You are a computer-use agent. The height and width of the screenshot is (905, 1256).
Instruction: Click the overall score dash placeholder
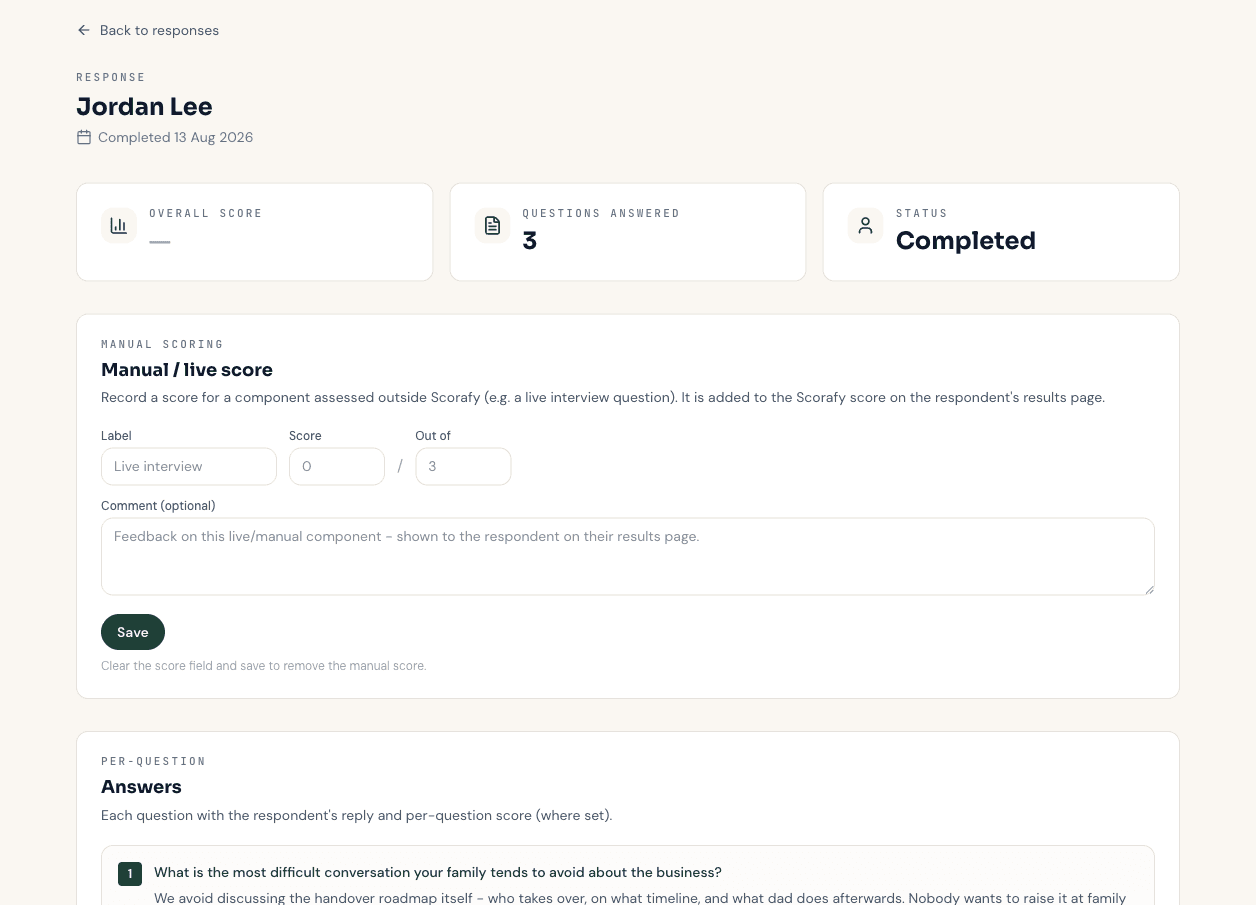pos(160,241)
